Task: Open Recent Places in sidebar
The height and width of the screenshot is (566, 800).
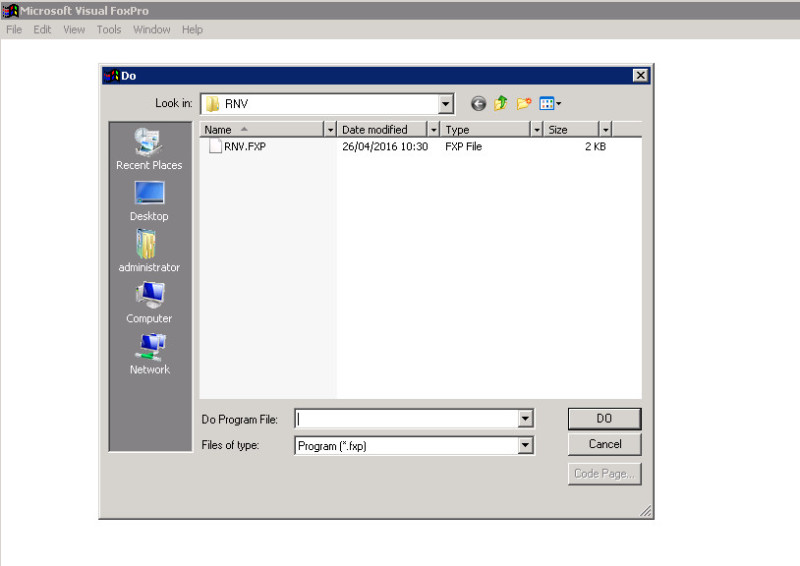Action: (148, 149)
